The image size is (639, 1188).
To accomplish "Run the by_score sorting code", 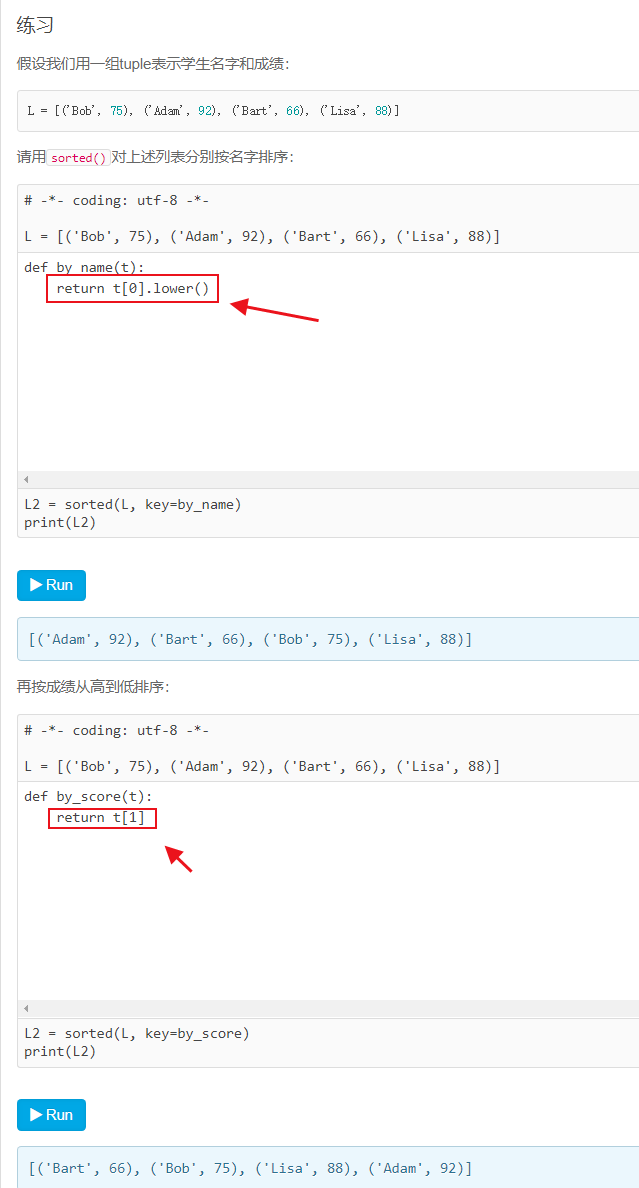I will [52, 1115].
